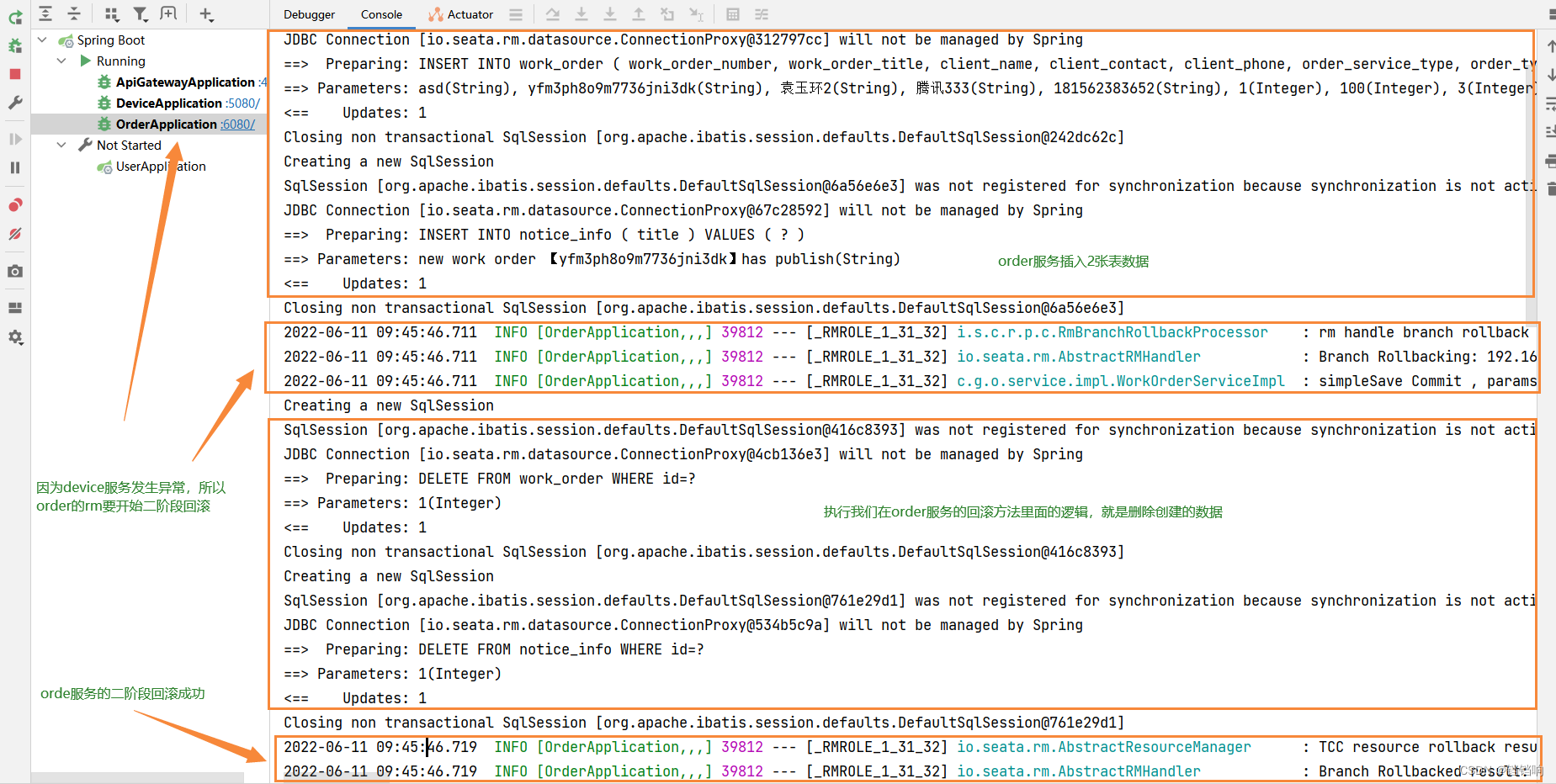Image resolution: width=1556 pixels, height=784 pixels.
Task: Click the Down the Stack Trace arrow icon
Action: point(1550,75)
